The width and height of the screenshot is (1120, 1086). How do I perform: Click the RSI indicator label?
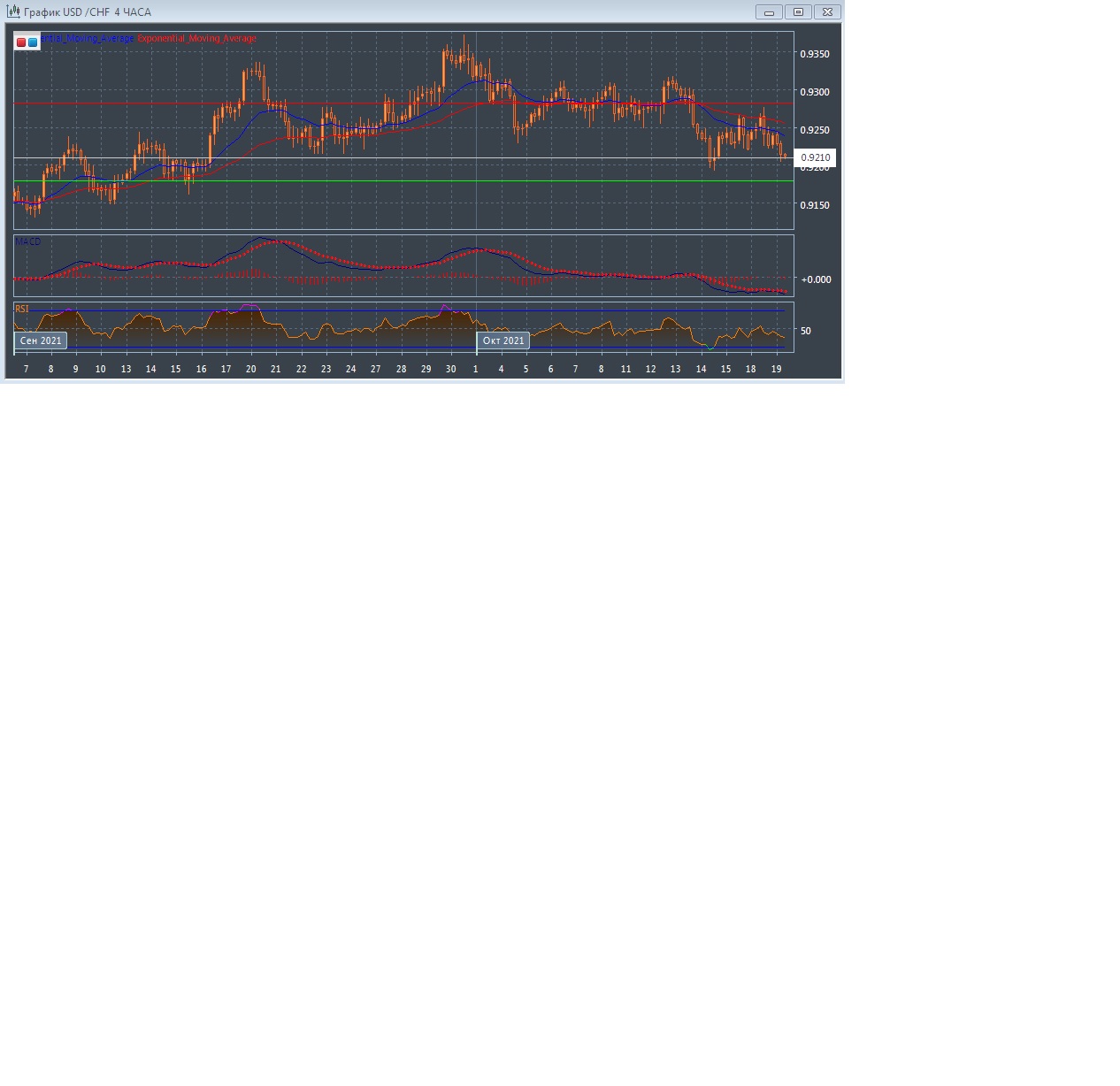[22, 309]
